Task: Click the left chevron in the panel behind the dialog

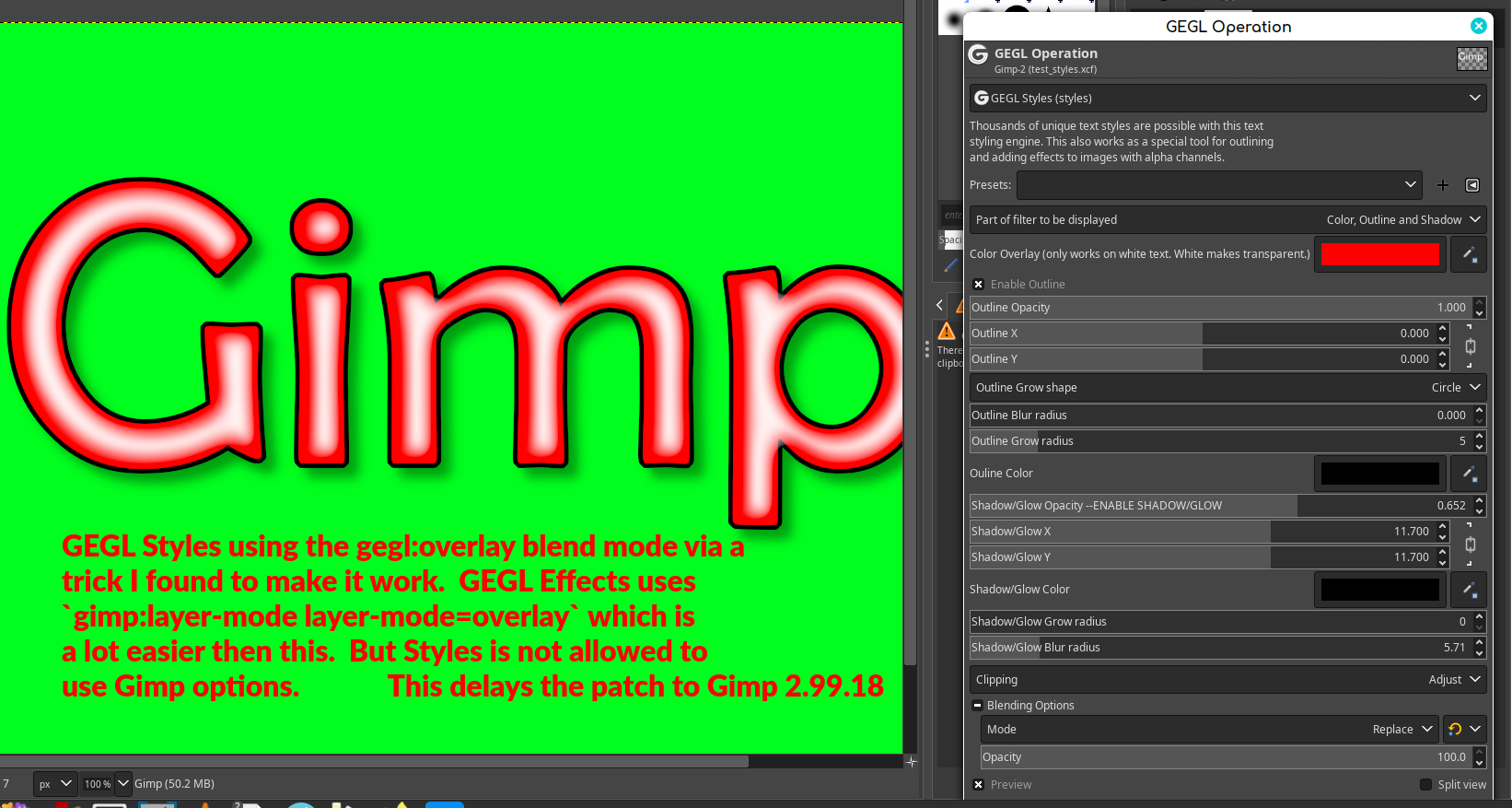Action: [939, 305]
